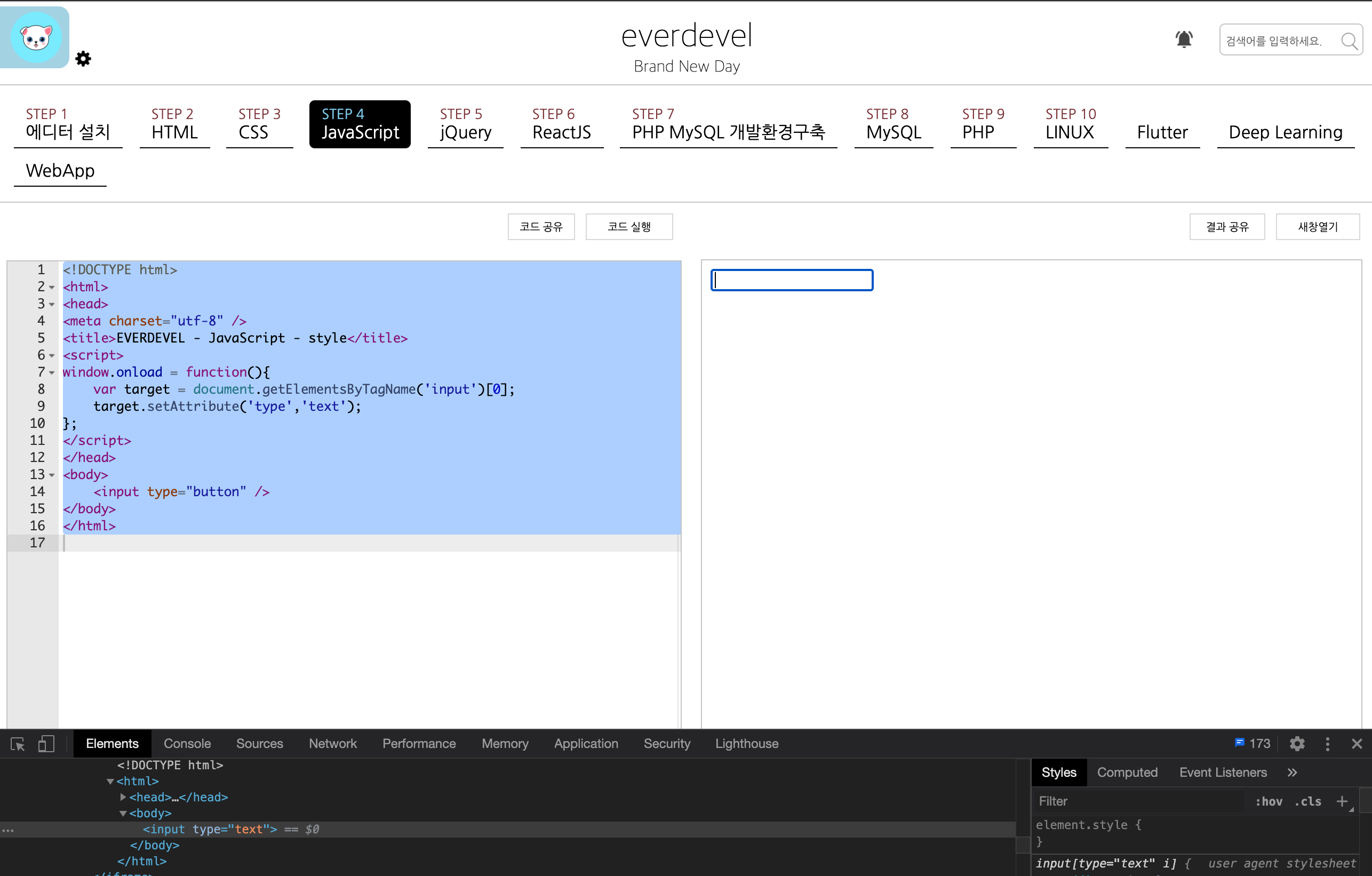The width and height of the screenshot is (1372, 876).
Task: Collapse body node in Elements tree
Action: coord(123,813)
